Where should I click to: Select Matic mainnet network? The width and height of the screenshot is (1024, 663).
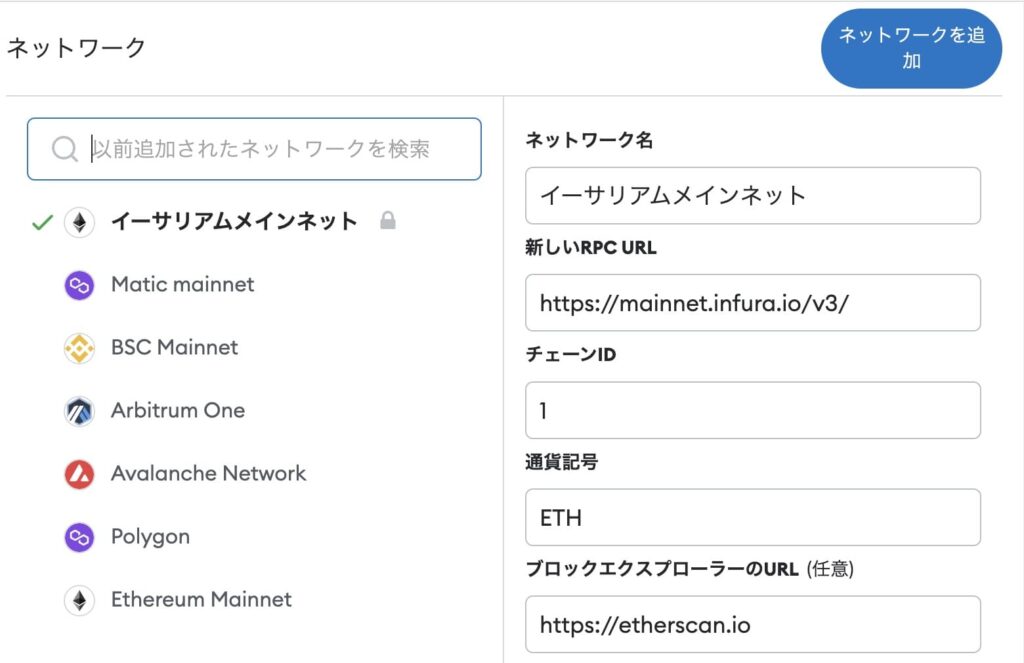[x=183, y=285]
